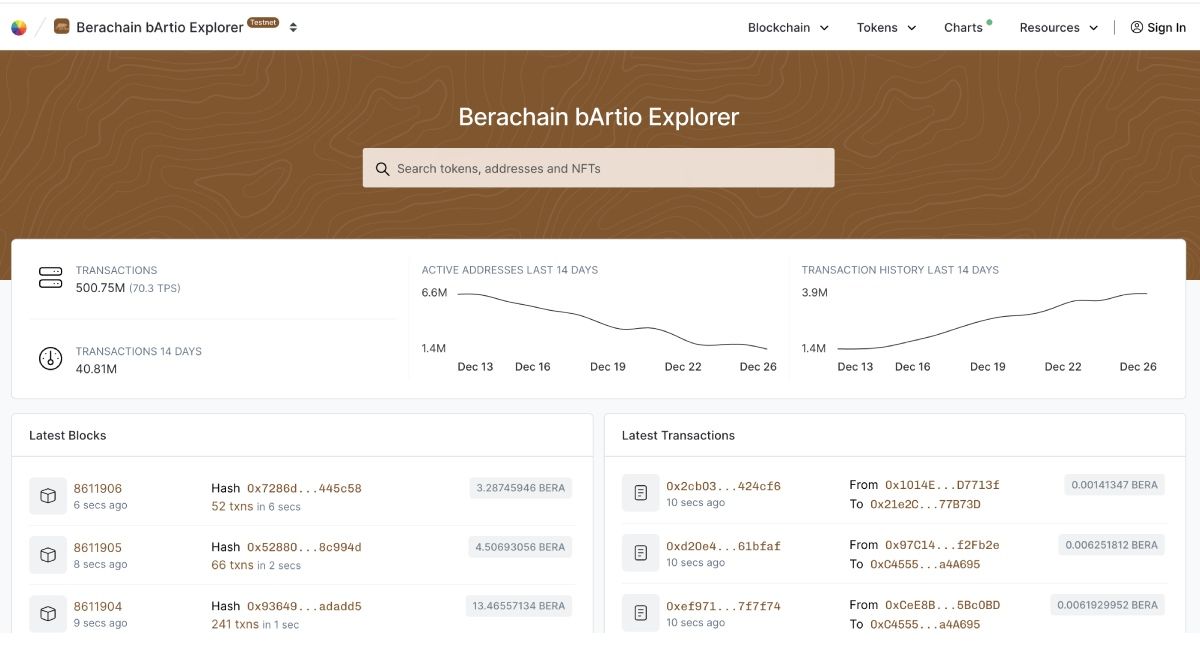Focus the search tokens, addresses and NFTs field
1200x671 pixels.
(x=598, y=168)
